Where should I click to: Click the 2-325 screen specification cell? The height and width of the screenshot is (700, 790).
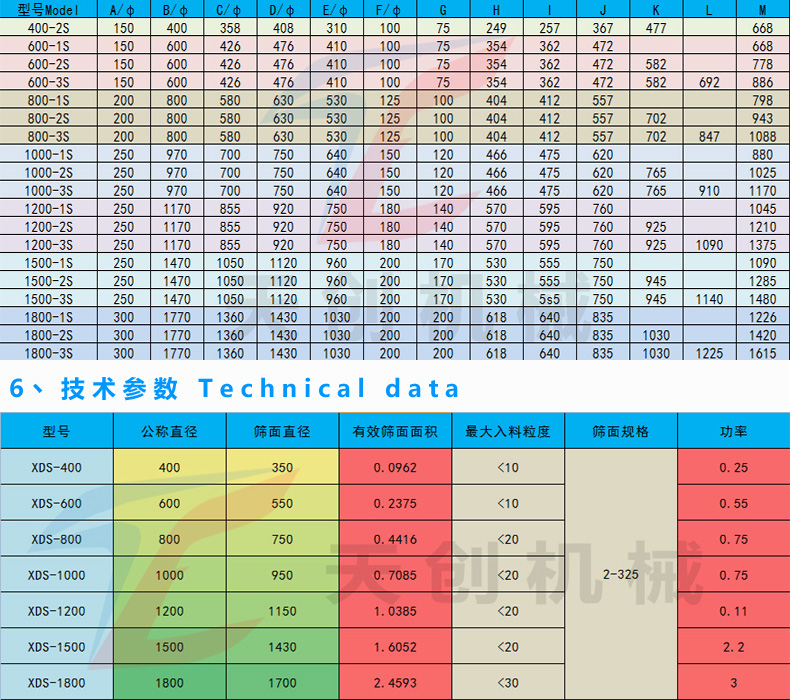(621, 575)
